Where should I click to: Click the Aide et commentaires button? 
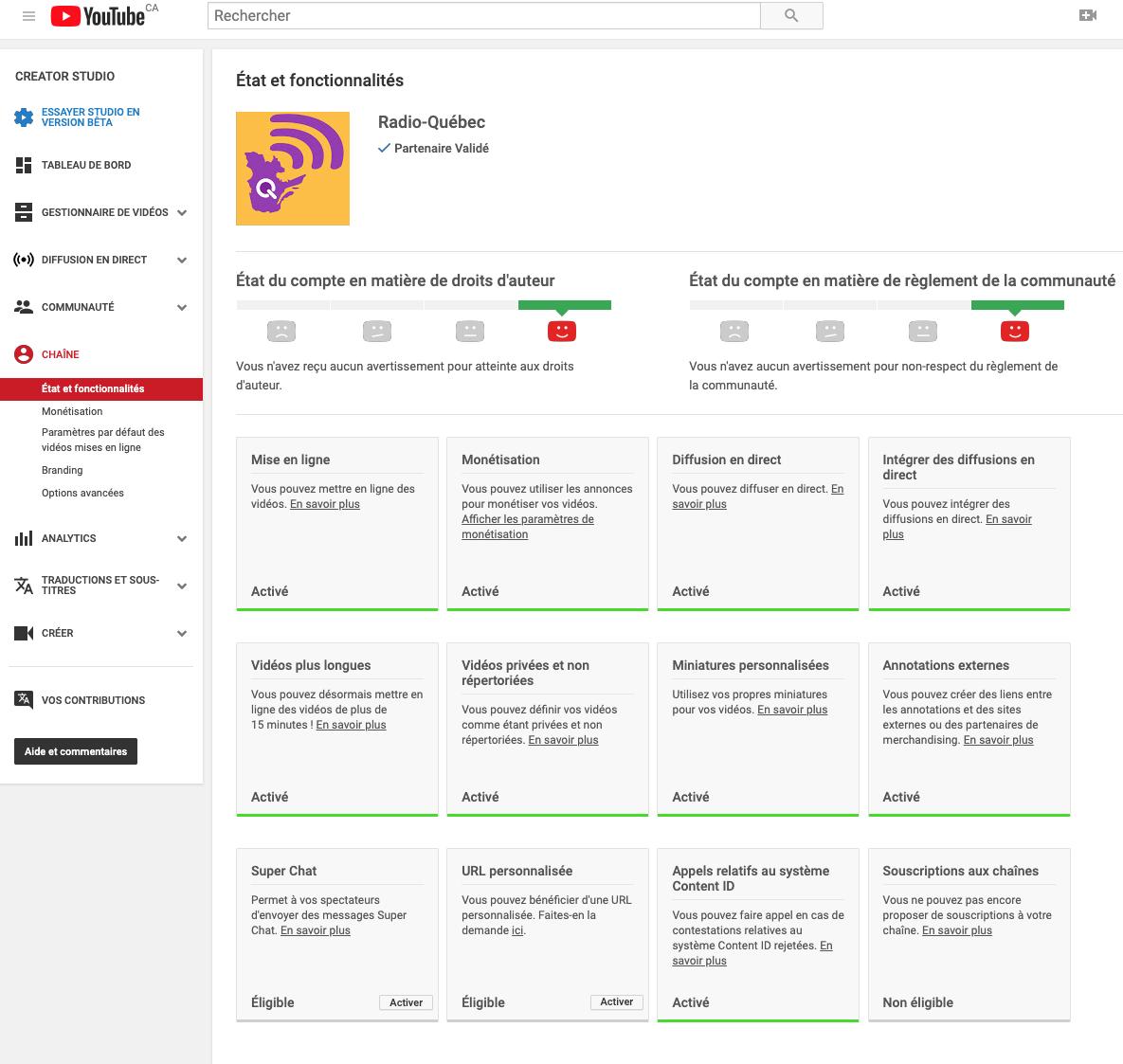[76, 751]
